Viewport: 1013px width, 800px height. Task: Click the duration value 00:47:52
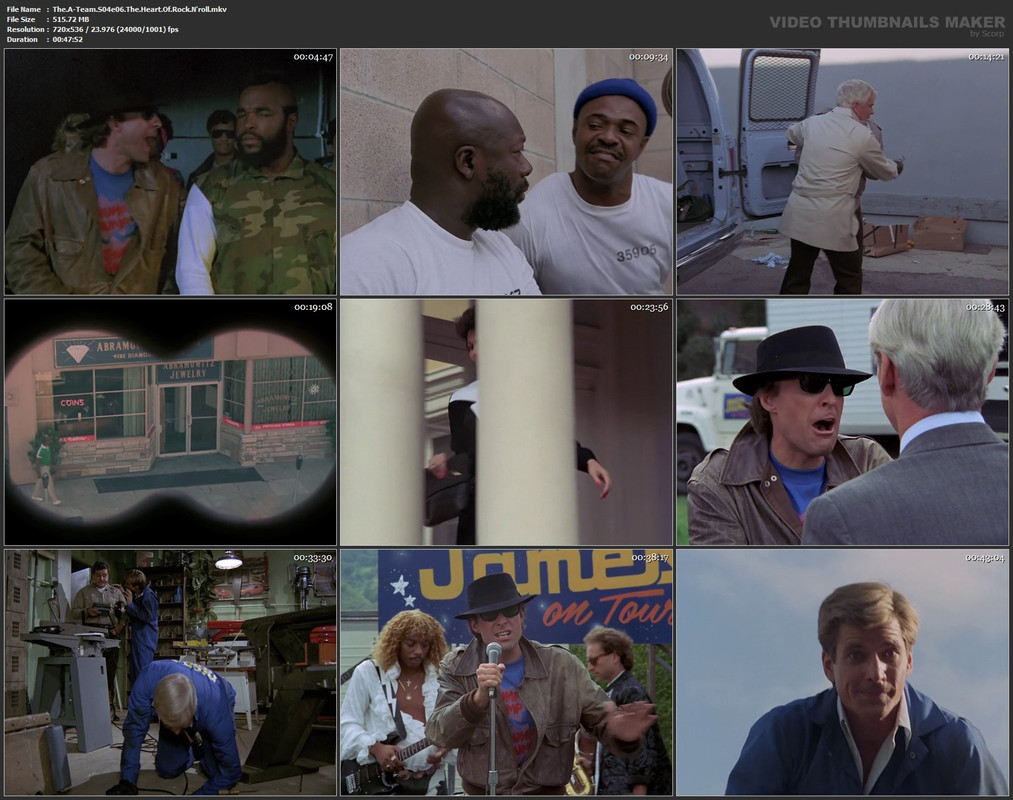point(68,39)
